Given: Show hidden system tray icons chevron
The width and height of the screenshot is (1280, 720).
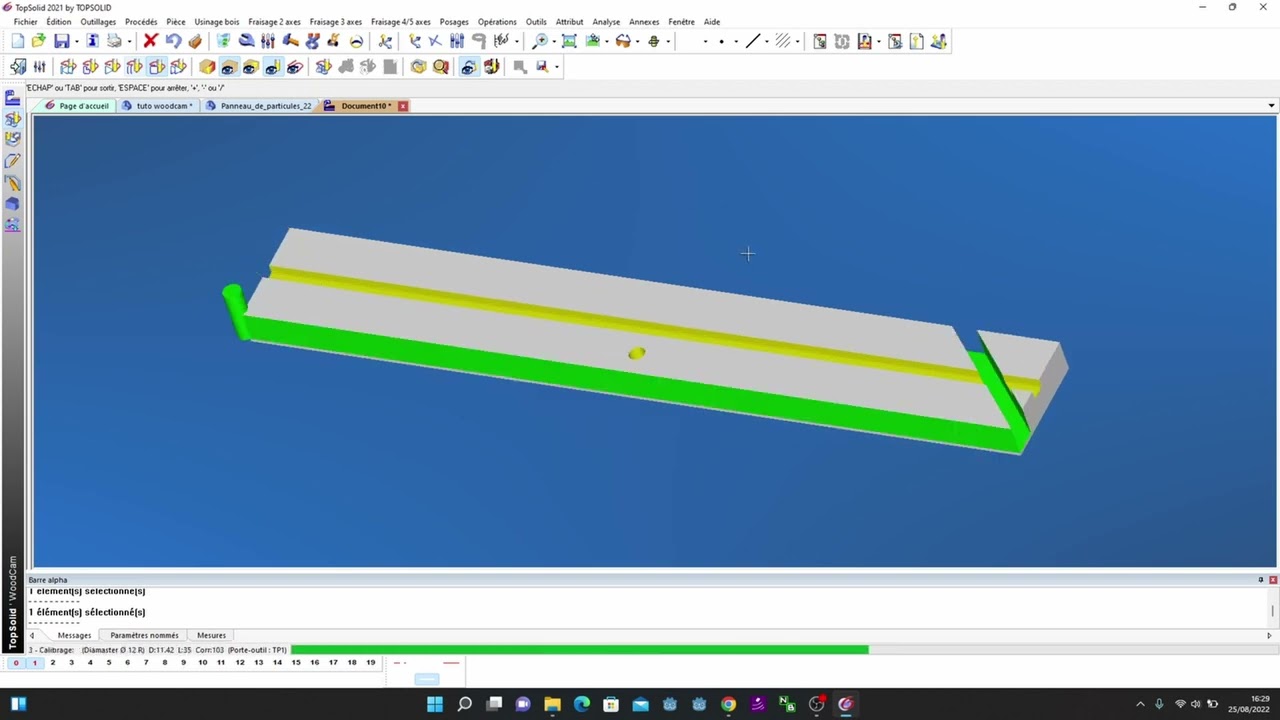Looking at the screenshot, I should [1140, 704].
